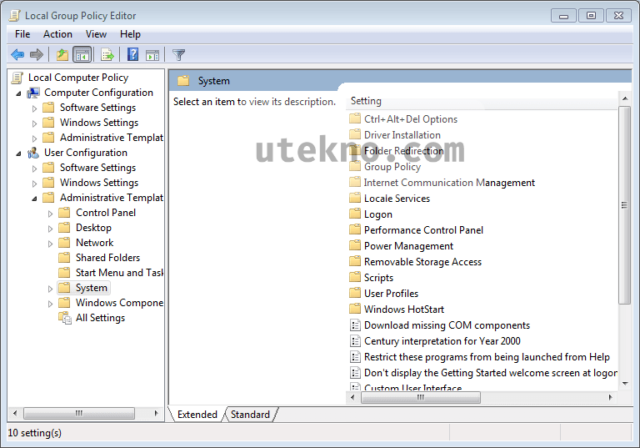Viewport: 640px width, 448px height.
Task: Select Group Policy in the list
Action: pyautogui.click(x=392, y=166)
